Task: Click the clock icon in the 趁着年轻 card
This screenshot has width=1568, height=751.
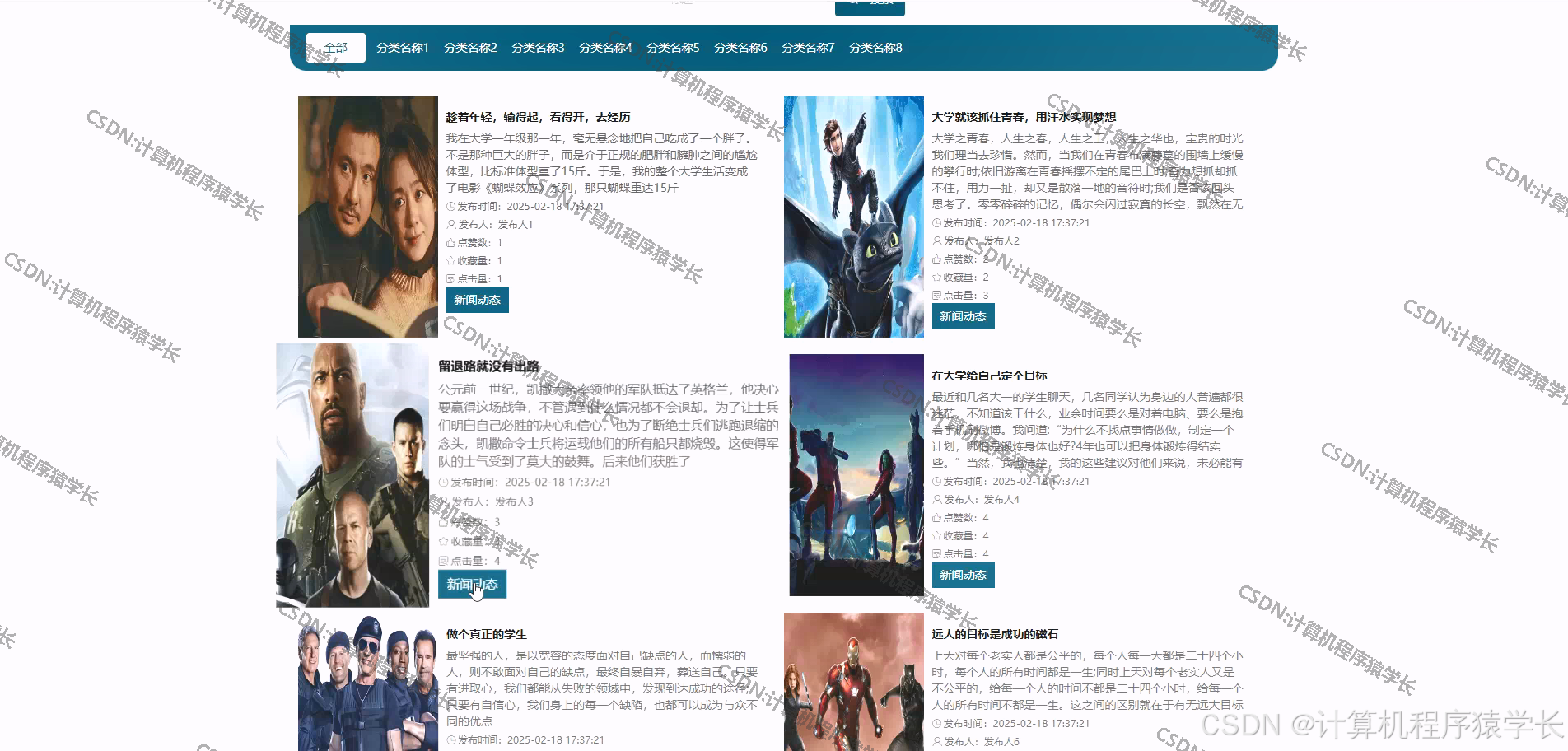Action: point(450,207)
